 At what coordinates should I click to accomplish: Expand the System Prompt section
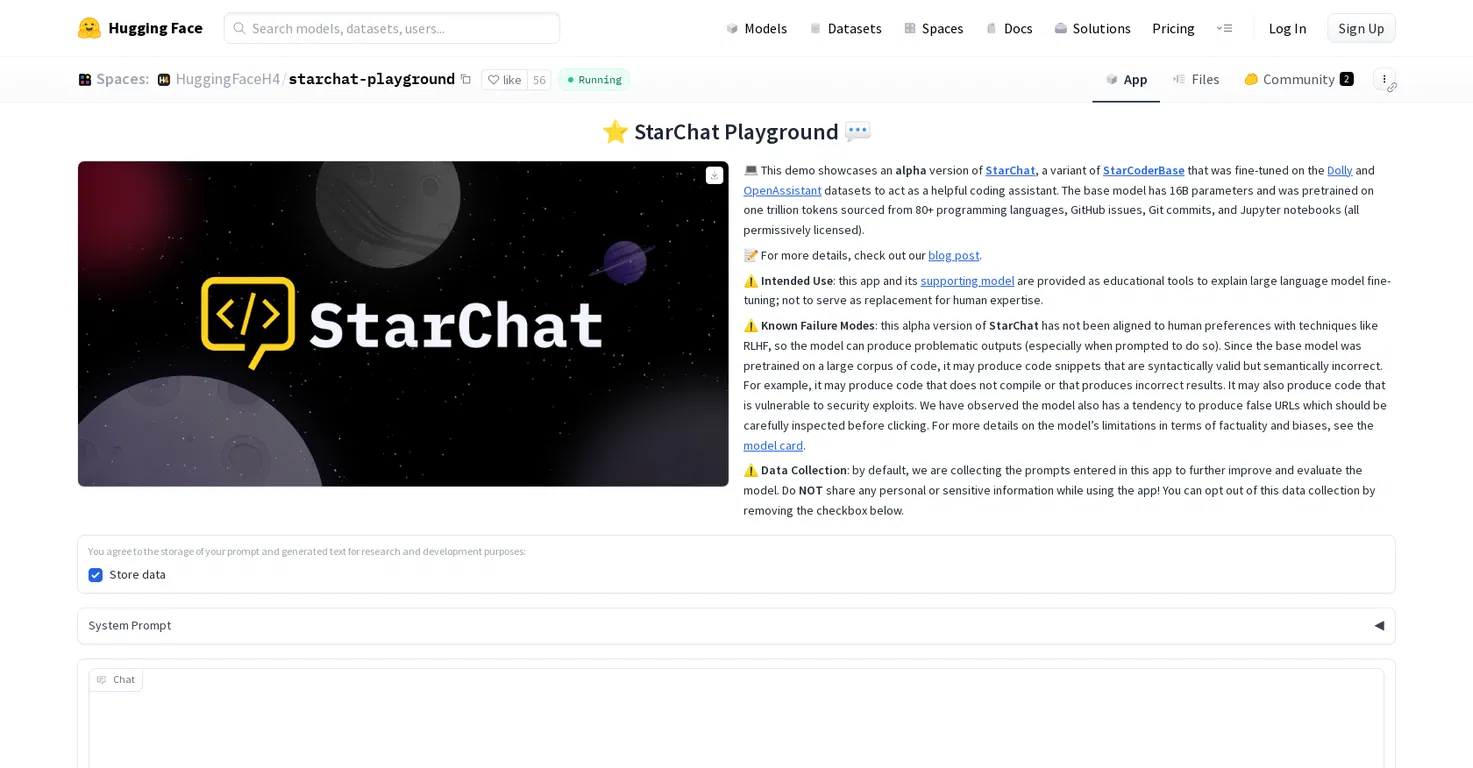click(1379, 625)
